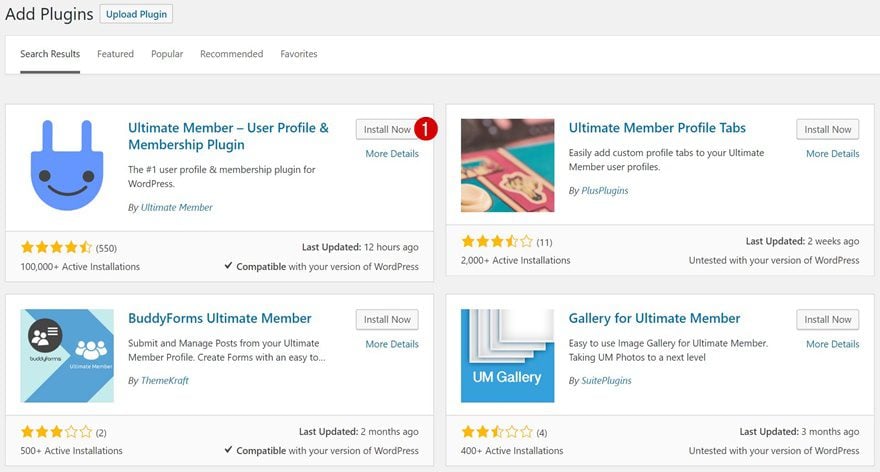This screenshot has width=880, height=472.
Task: View More Details for BuddyForms Ultimate Member
Action: (392, 344)
